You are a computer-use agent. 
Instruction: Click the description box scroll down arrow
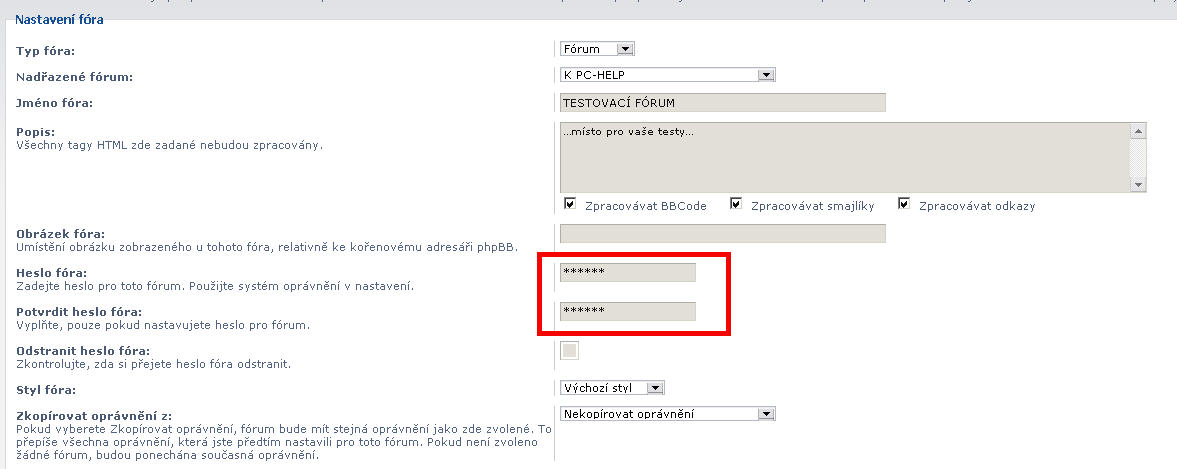click(x=1138, y=184)
